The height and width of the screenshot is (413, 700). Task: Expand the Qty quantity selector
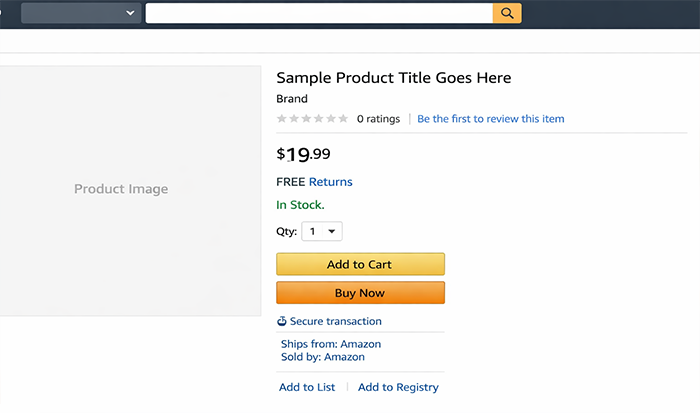click(x=321, y=232)
